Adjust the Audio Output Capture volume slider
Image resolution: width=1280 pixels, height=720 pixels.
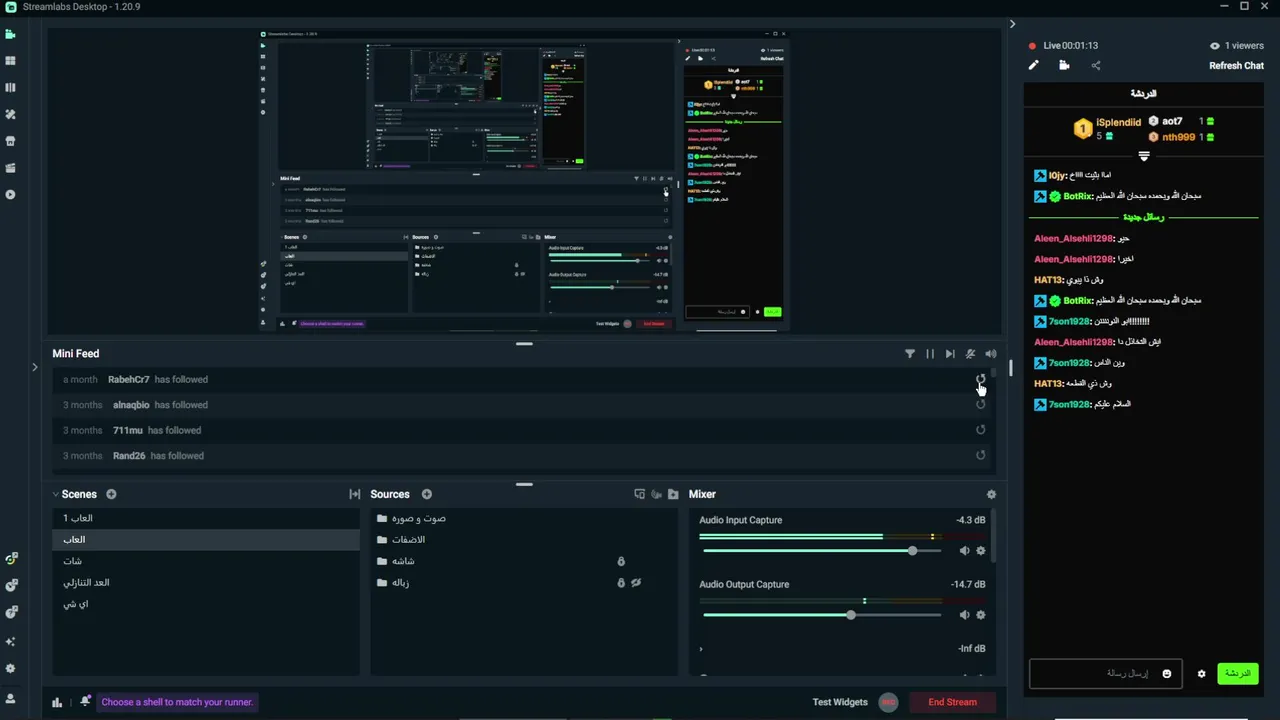(851, 615)
